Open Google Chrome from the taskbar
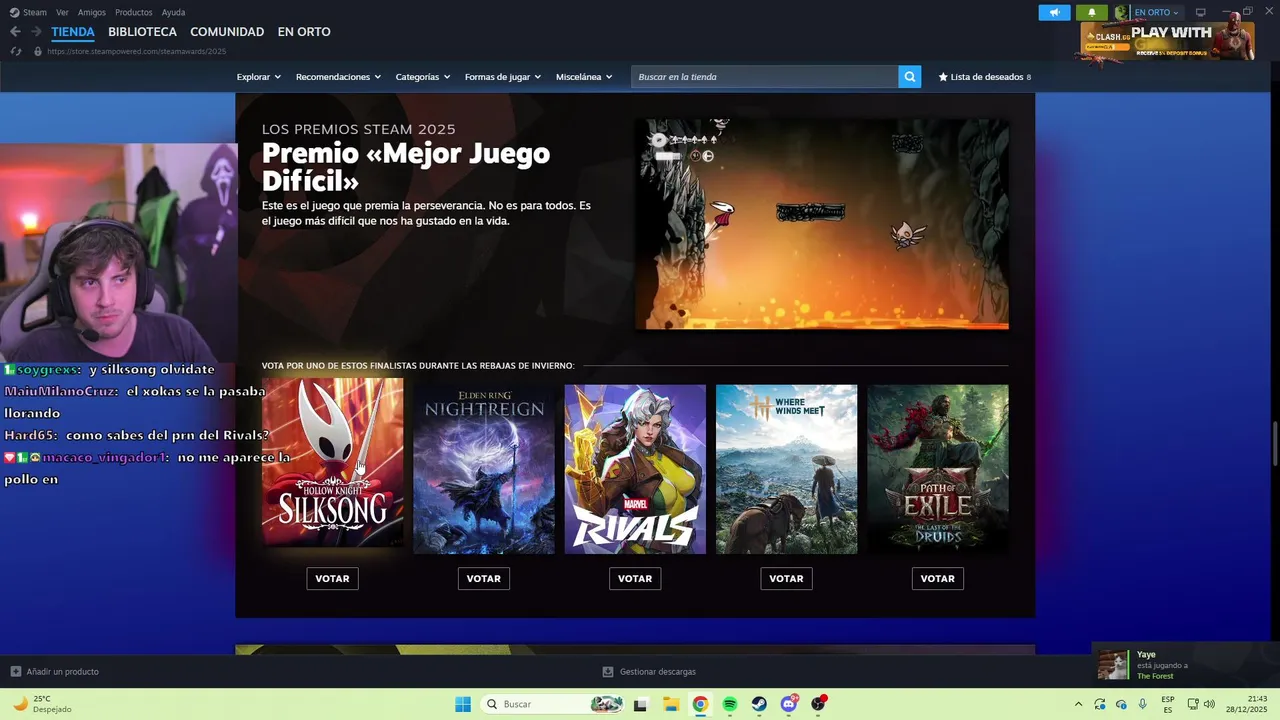 [700, 704]
